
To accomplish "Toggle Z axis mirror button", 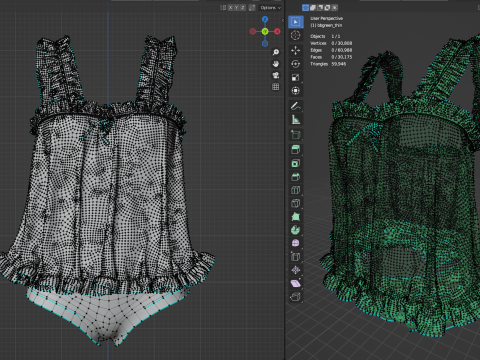I will point(243,7).
